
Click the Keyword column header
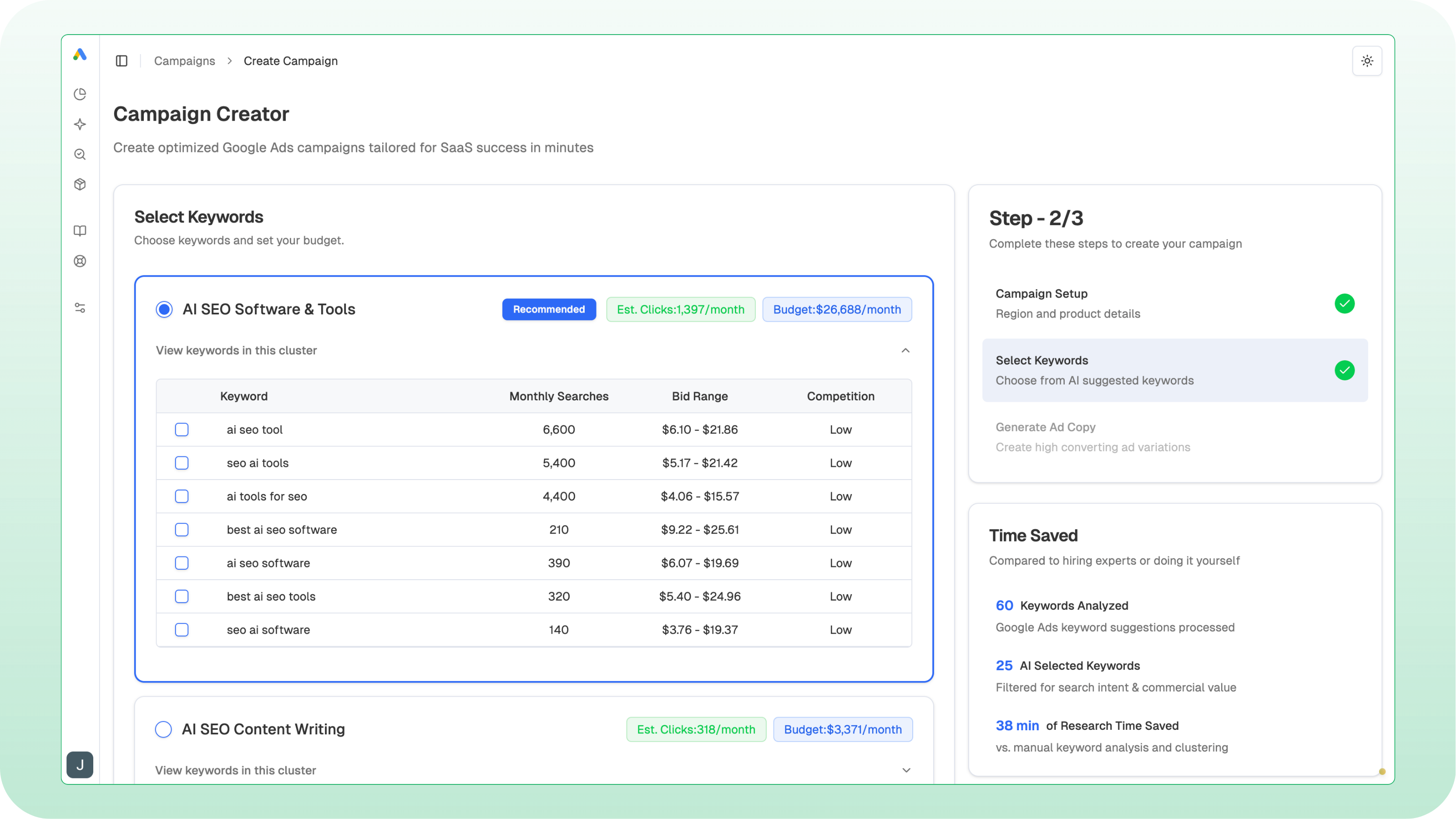point(243,396)
